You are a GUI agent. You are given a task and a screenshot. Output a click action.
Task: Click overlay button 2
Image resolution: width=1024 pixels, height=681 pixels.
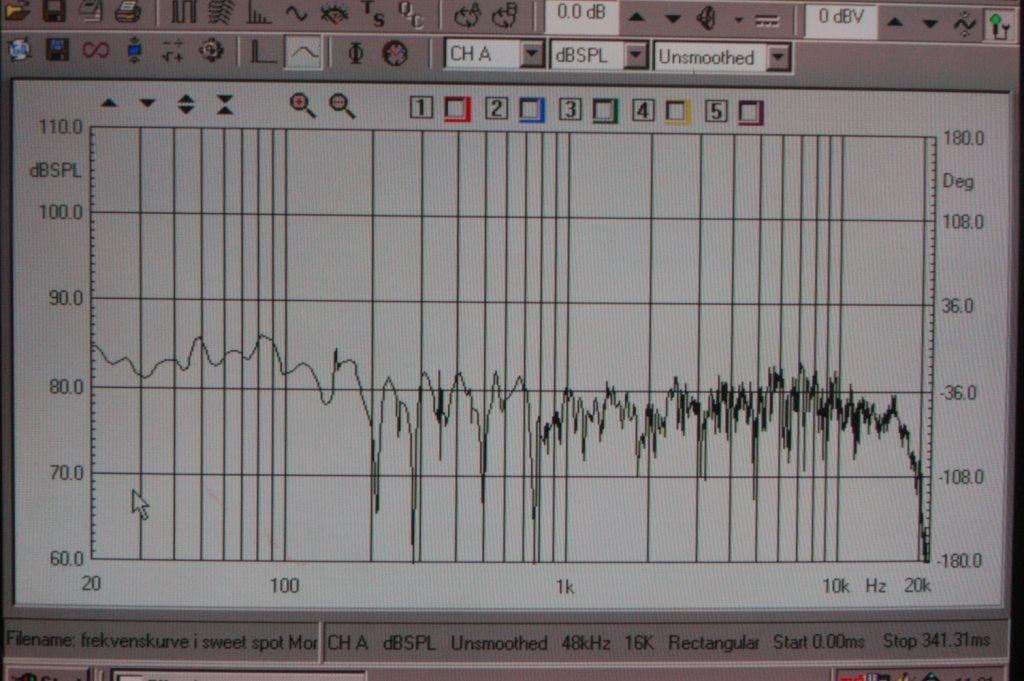click(496, 108)
